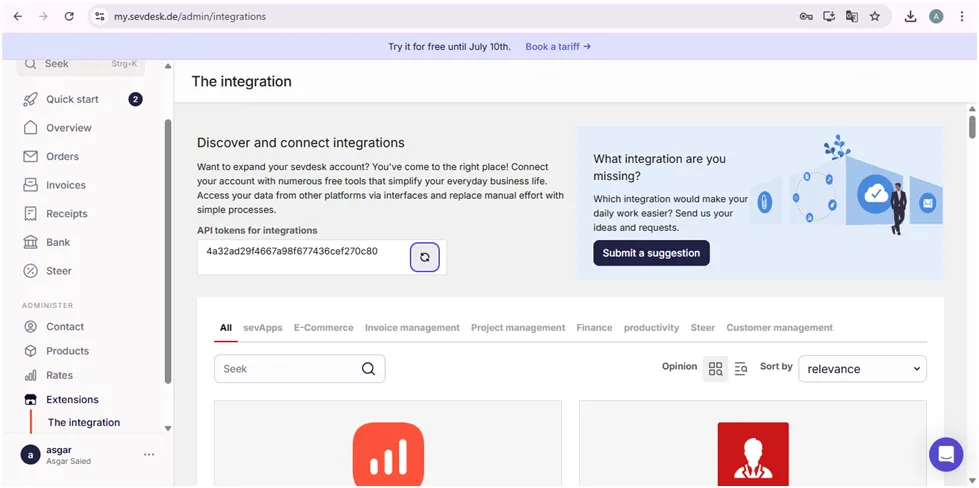Reload the page with the refresh icon

69,17
